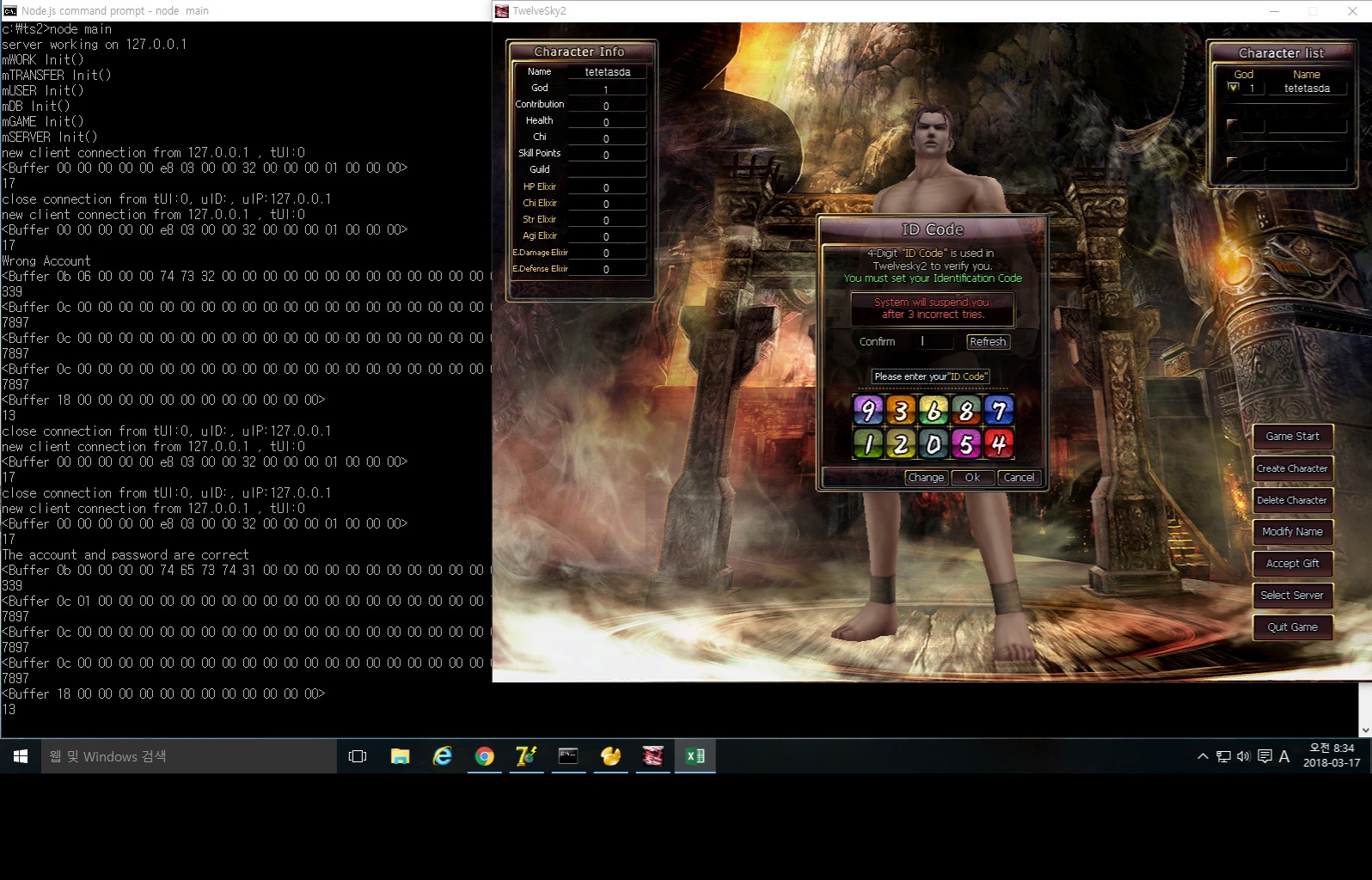The image size is (1372, 880).
Task: Open the Excel app from the taskbar
Action: (x=695, y=756)
